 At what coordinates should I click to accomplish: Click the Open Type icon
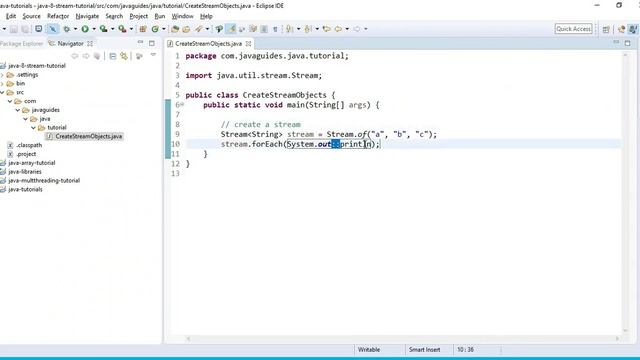pyautogui.click(x=175, y=29)
